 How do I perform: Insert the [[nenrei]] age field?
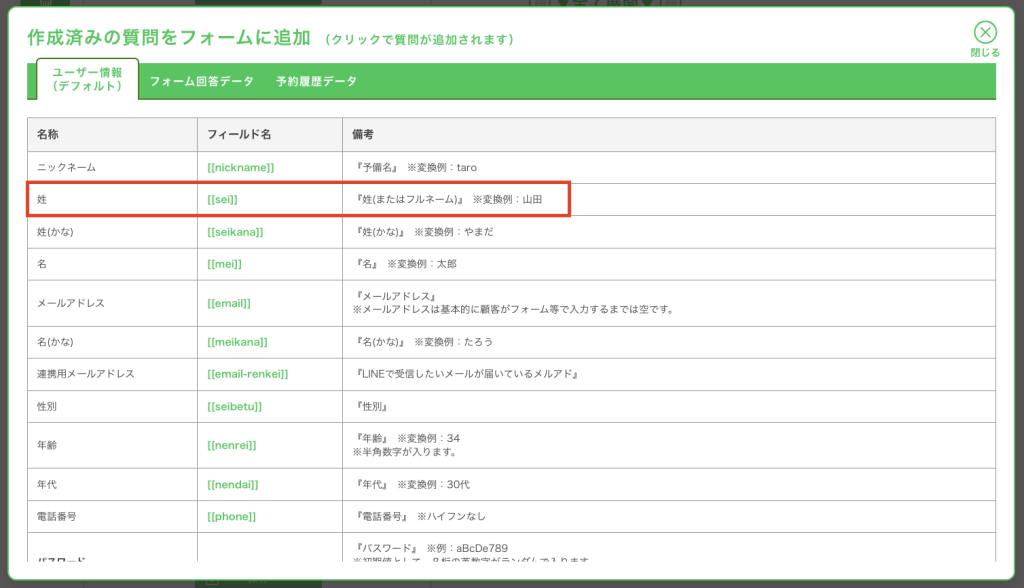click(231, 445)
